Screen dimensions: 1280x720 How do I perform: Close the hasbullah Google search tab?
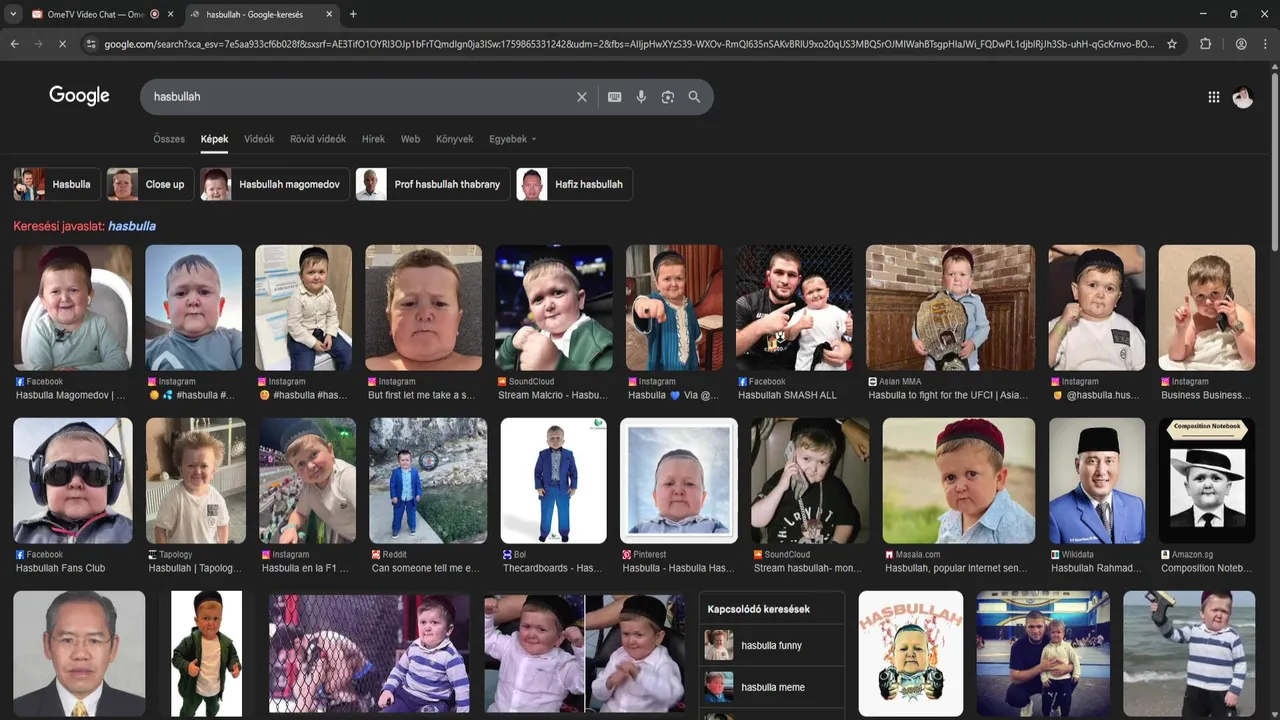coord(329,14)
